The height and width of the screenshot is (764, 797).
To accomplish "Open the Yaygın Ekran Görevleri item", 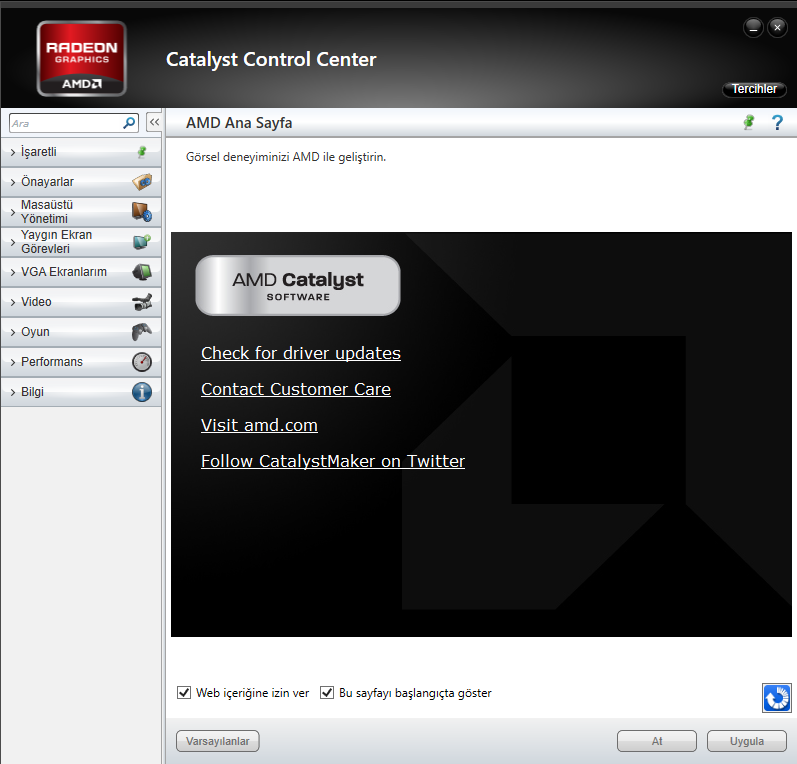I will [81, 242].
